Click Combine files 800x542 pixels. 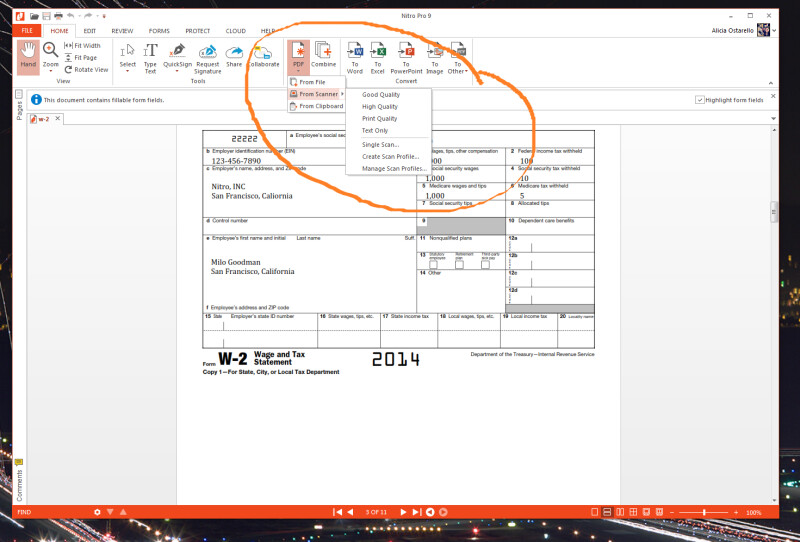(x=323, y=55)
